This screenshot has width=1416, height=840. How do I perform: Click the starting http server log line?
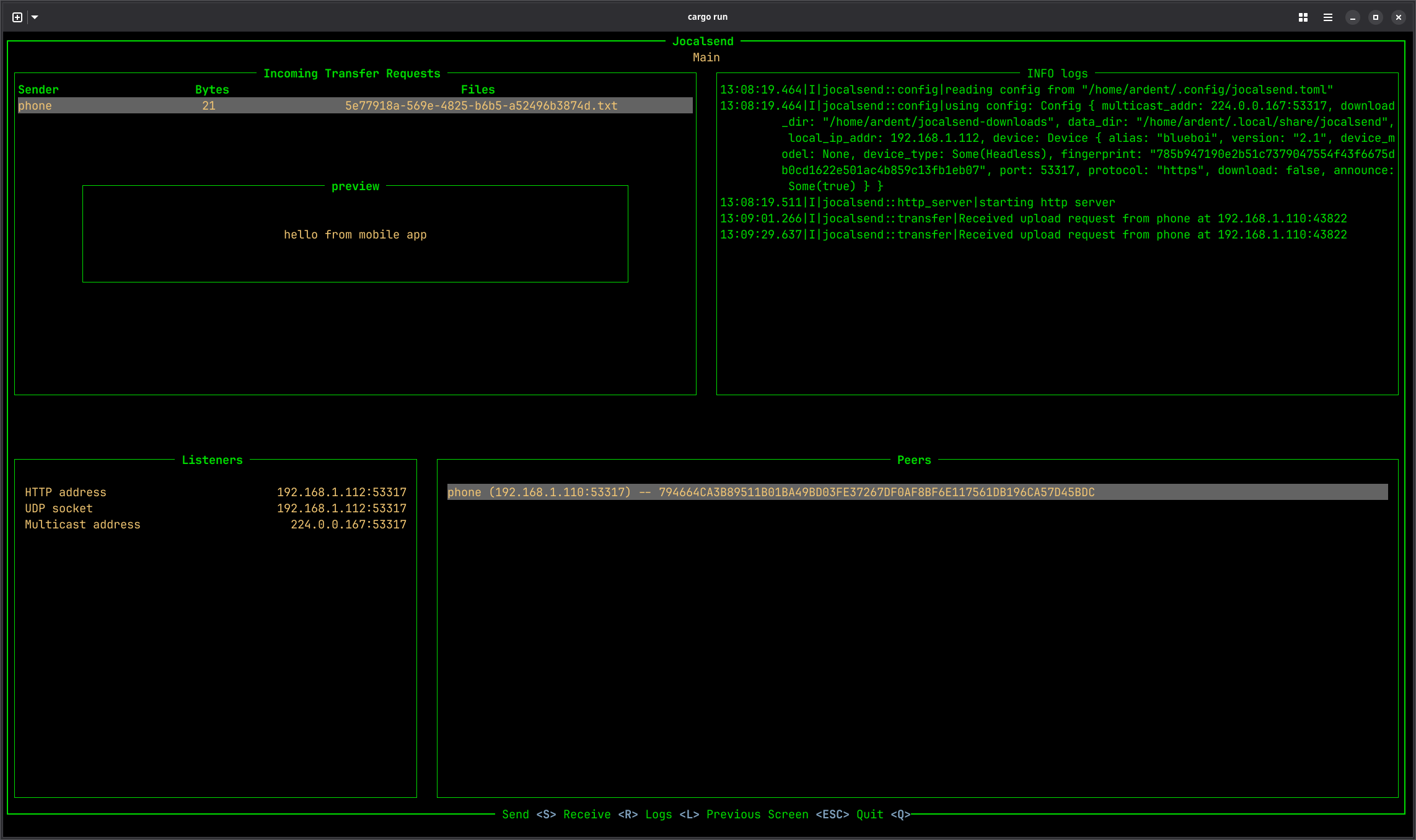[x=917, y=203]
